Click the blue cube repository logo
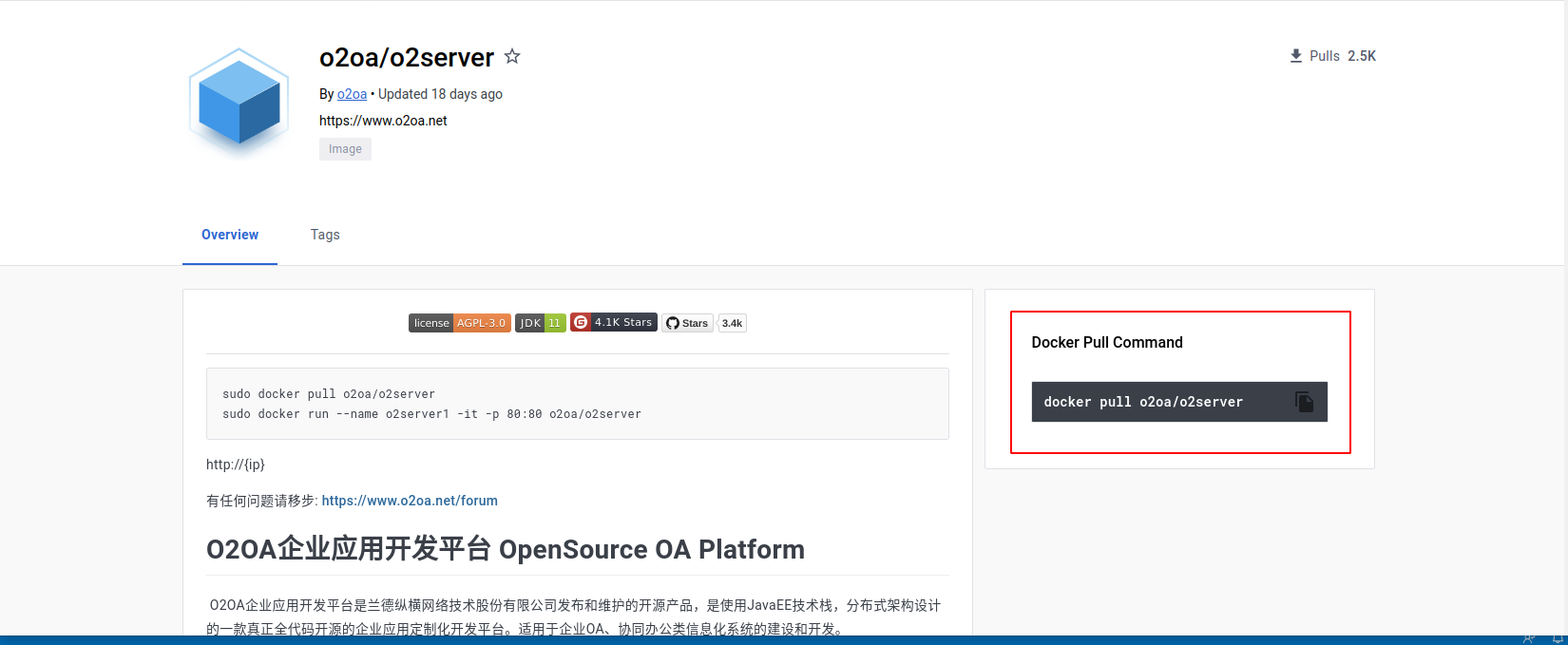 coord(239,102)
